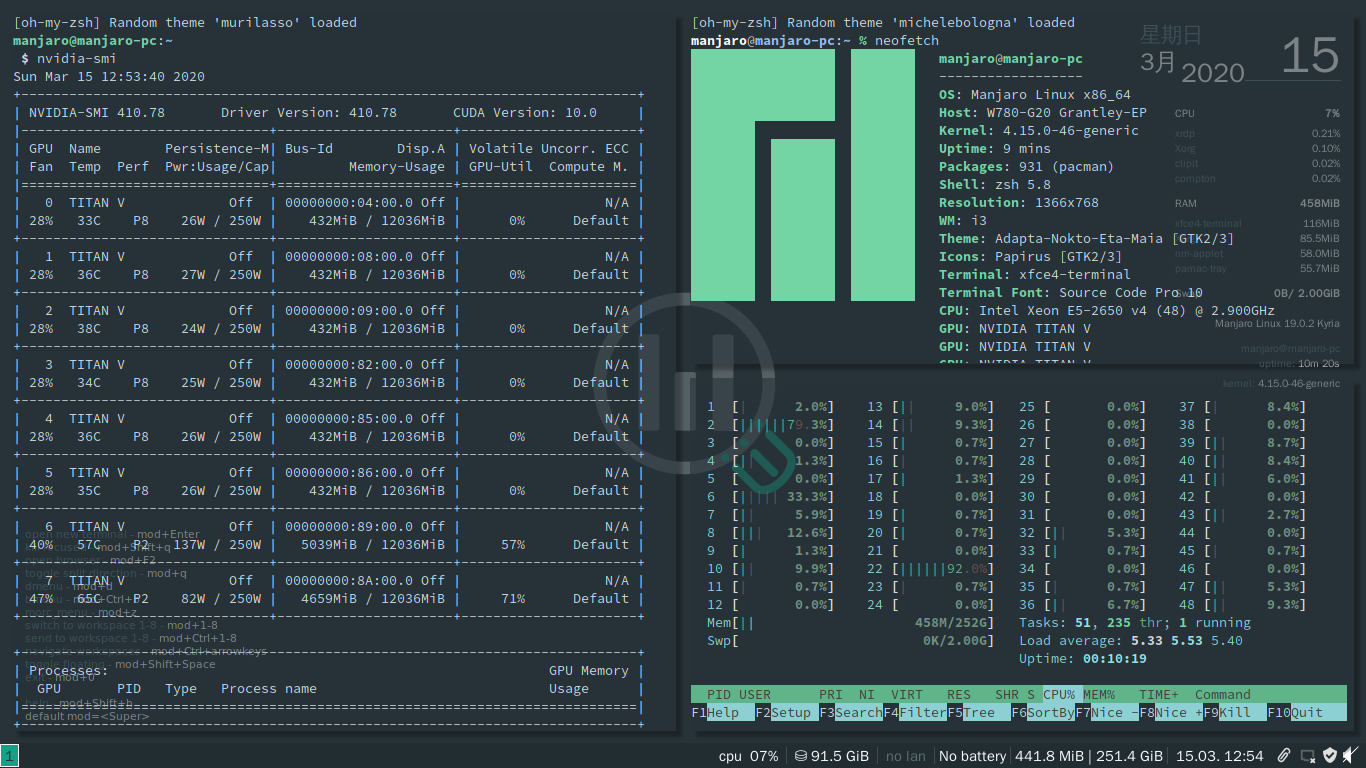Sort htop by USER column header
The height and width of the screenshot is (768, 1366).
[x=755, y=695]
